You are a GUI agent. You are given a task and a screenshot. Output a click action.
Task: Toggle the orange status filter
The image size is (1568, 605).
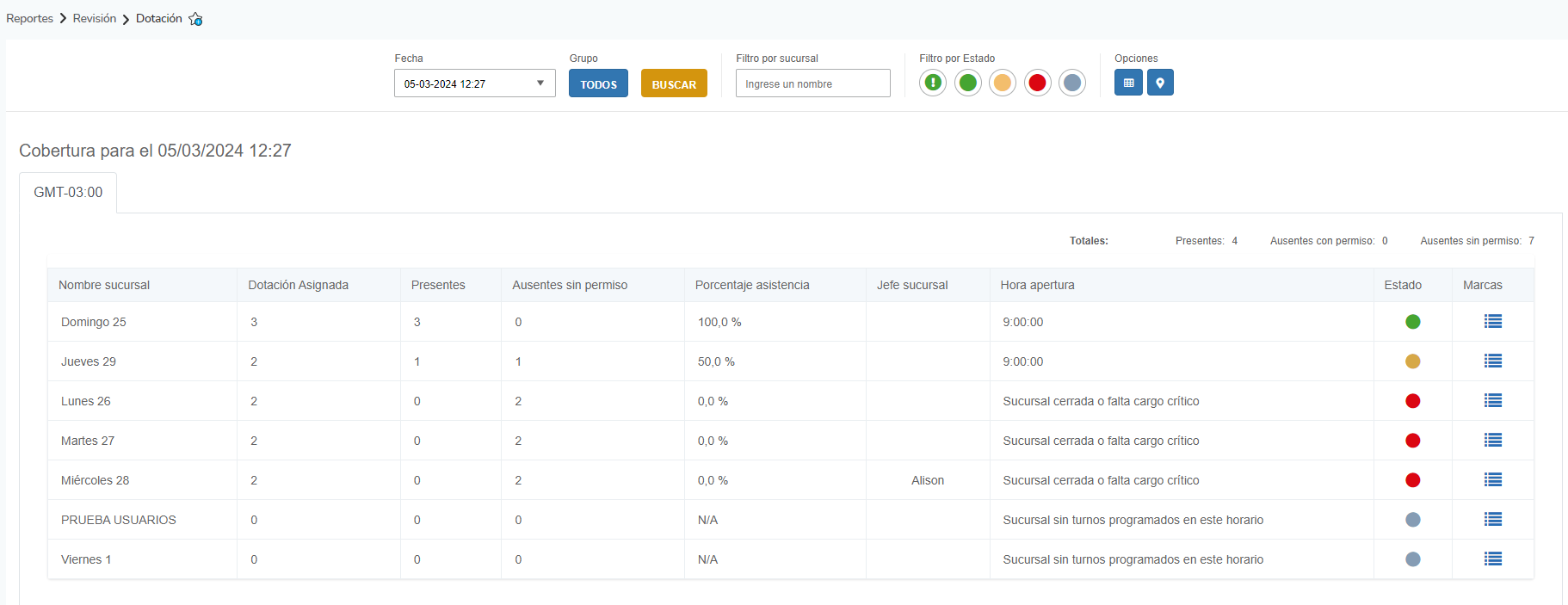[1003, 83]
